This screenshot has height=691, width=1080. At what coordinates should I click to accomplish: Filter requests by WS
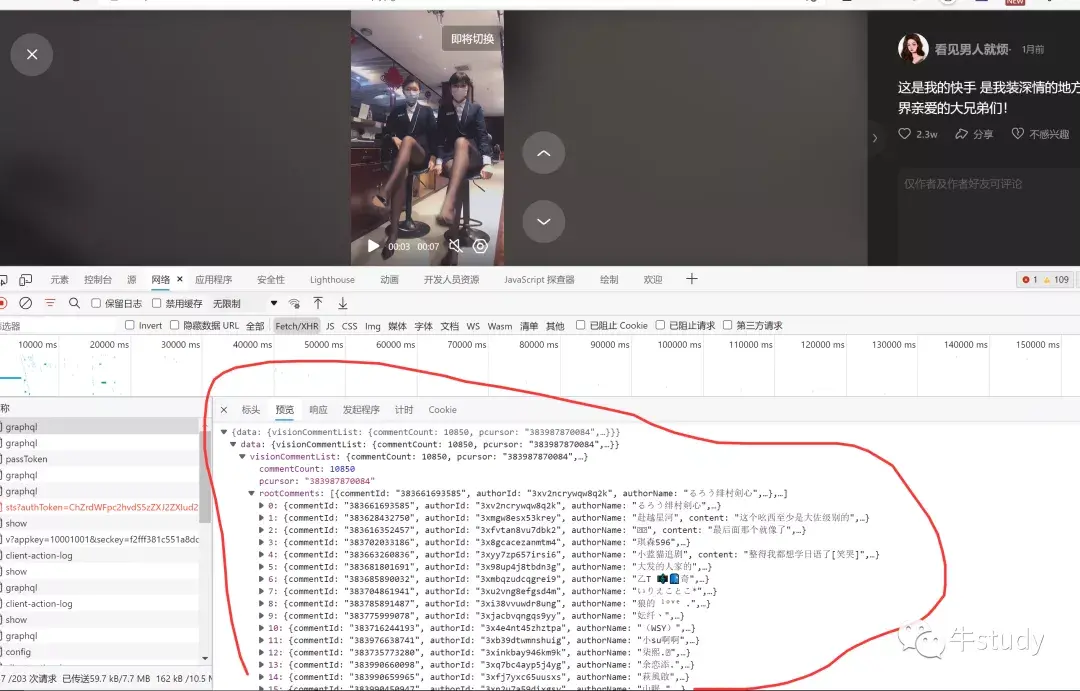[473, 326]
